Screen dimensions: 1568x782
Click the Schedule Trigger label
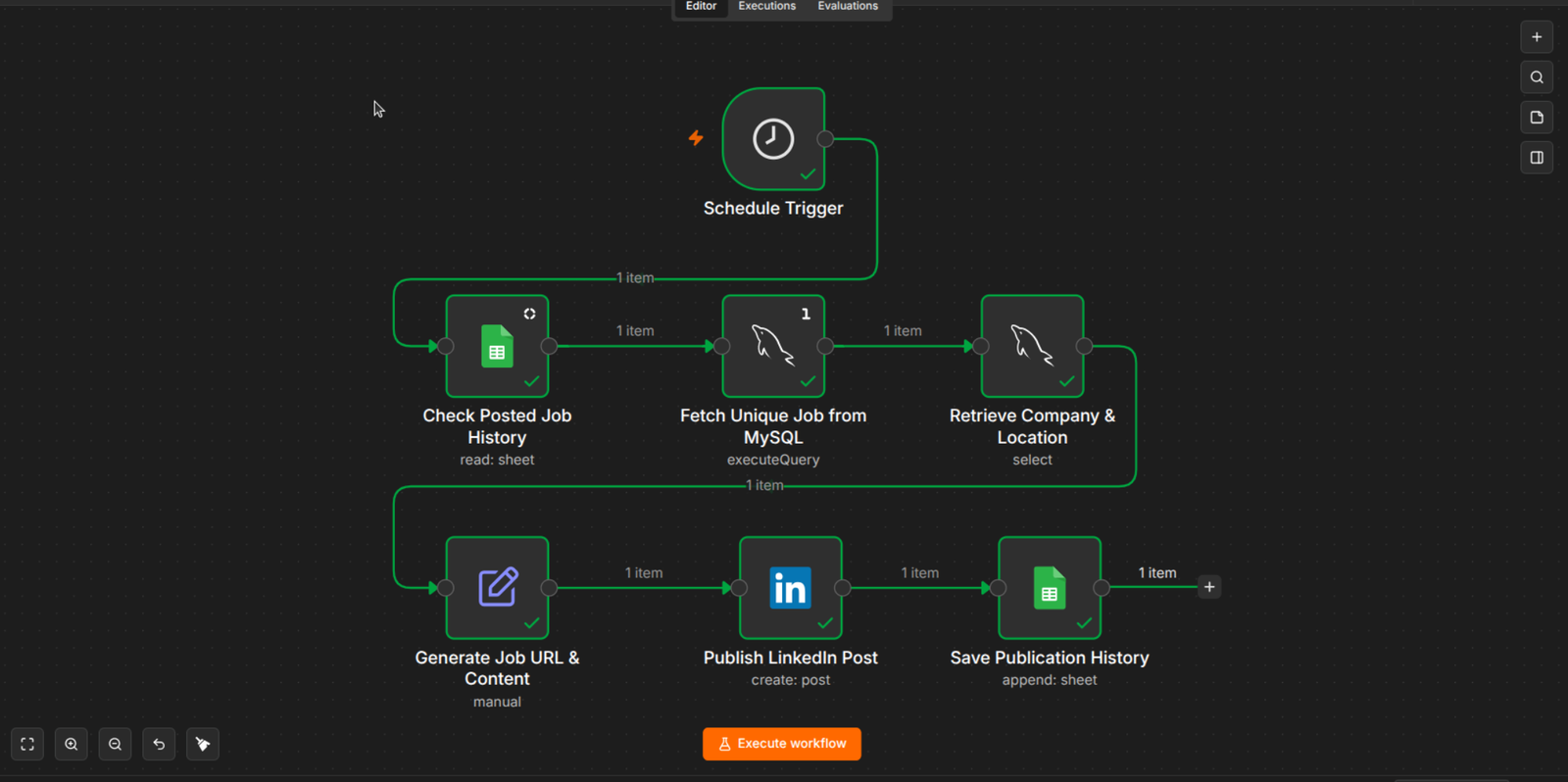click(x=773, y=208)
